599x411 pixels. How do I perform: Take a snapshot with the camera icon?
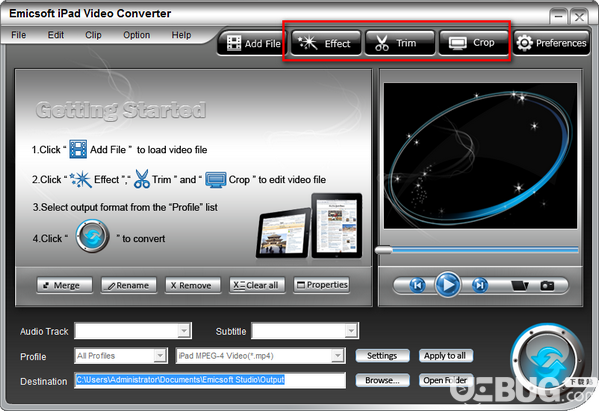point(547,285)
